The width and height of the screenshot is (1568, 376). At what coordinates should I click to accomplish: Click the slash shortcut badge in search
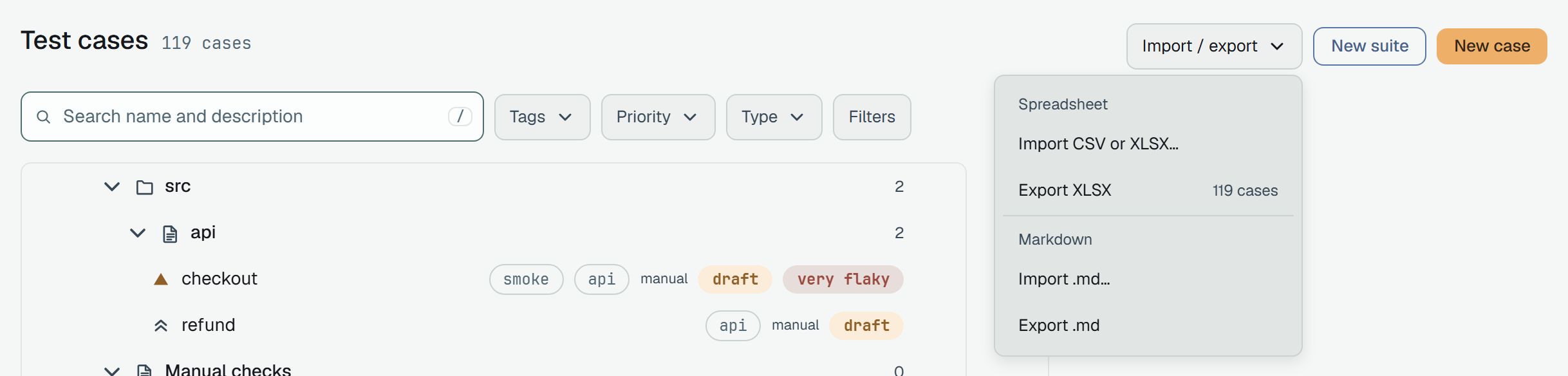click(x=460, y=117)
